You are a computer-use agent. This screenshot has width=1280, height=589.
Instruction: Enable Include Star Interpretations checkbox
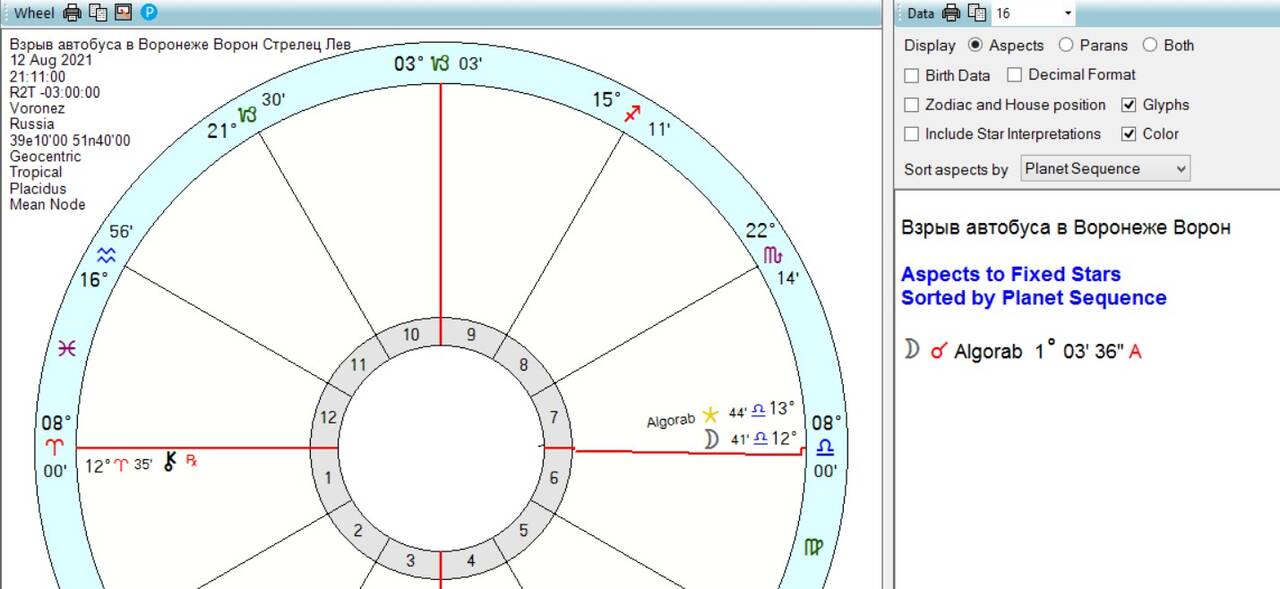click(912, 133)
